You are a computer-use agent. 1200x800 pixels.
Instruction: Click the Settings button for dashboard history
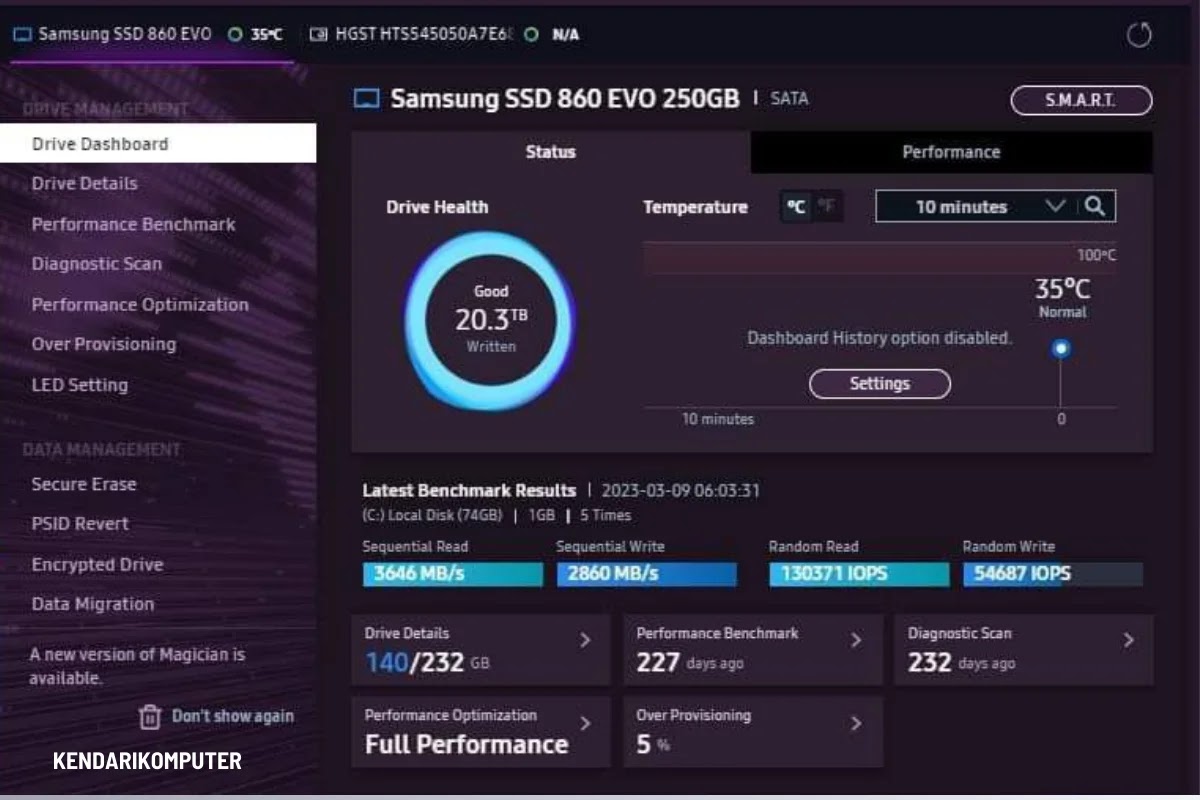click(x=879, y=384)
